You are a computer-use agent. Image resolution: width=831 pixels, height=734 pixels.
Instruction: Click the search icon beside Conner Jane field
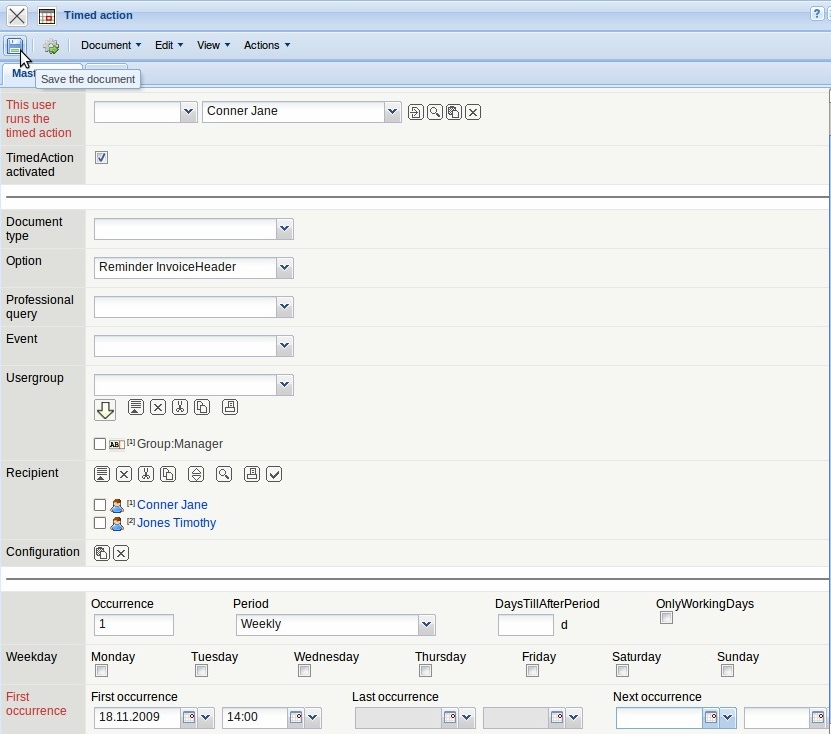pos(435,112)
